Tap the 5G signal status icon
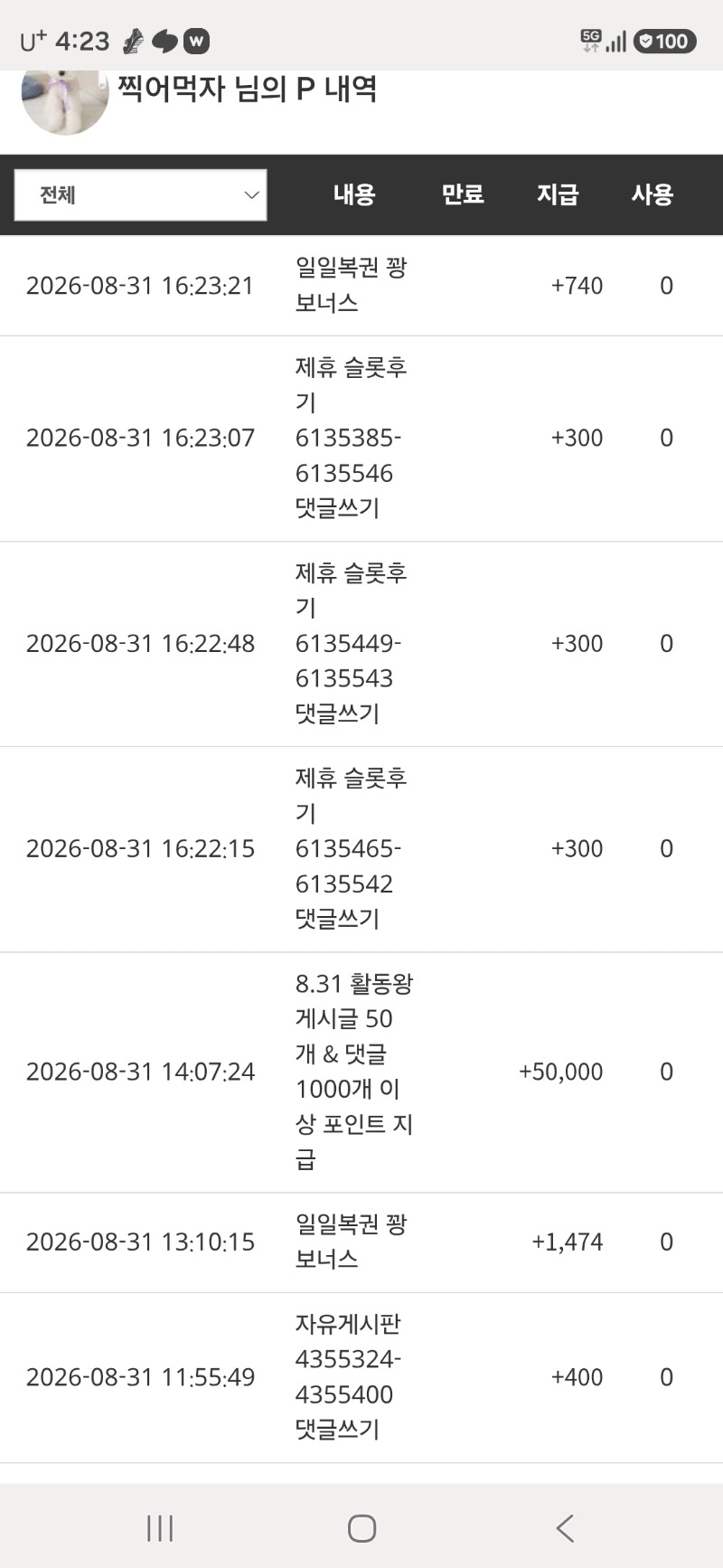 pos(591,41)
